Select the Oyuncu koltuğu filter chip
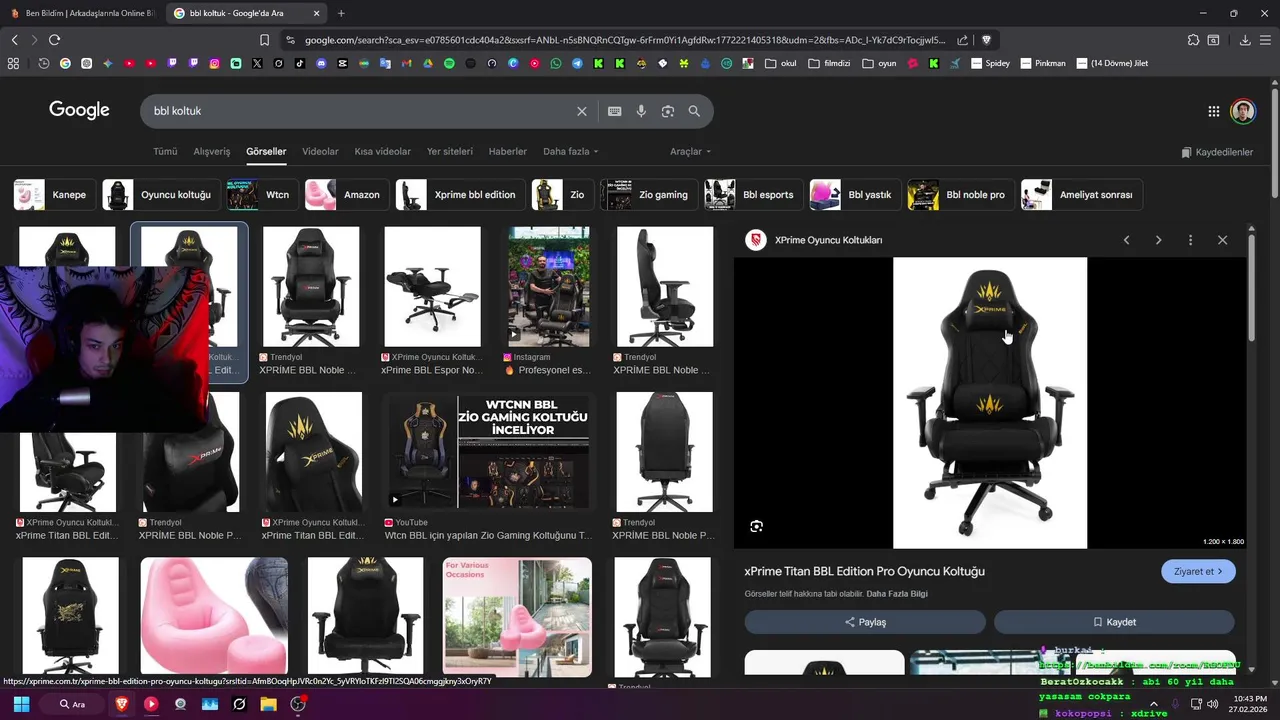The width and height of the screenshot is (1280, 720). click(160, 195)
